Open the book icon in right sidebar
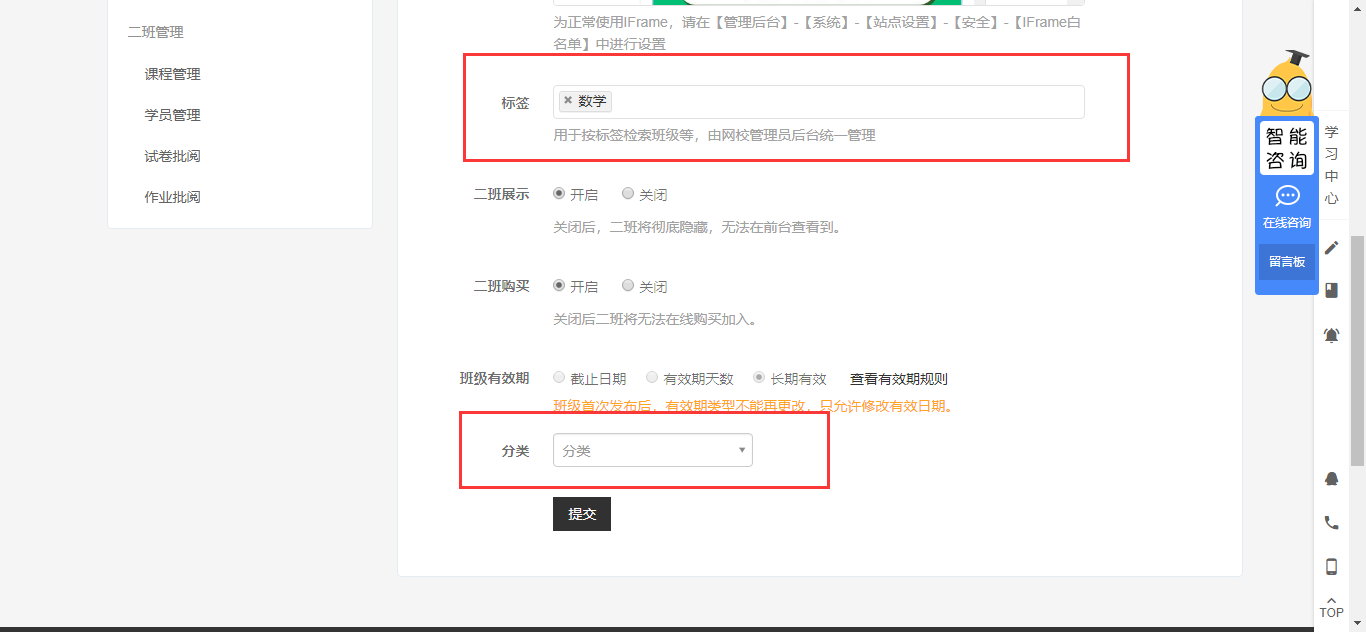The image size is (1366, 632). click(1331, 290)
